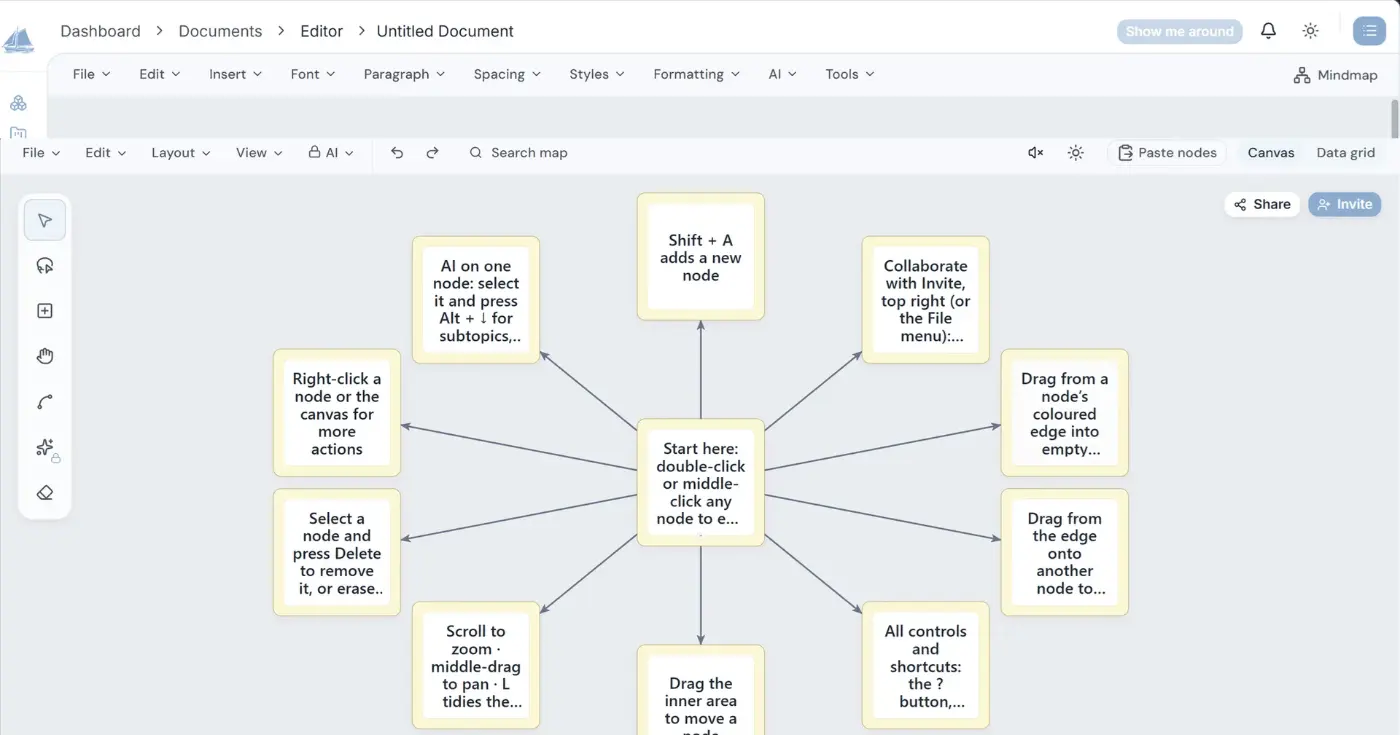Image resolution: width=1400 pixels, height=735 pixels.
Task: Select the eraser tool
Action: pyautogui.click(x=45, y=493)
